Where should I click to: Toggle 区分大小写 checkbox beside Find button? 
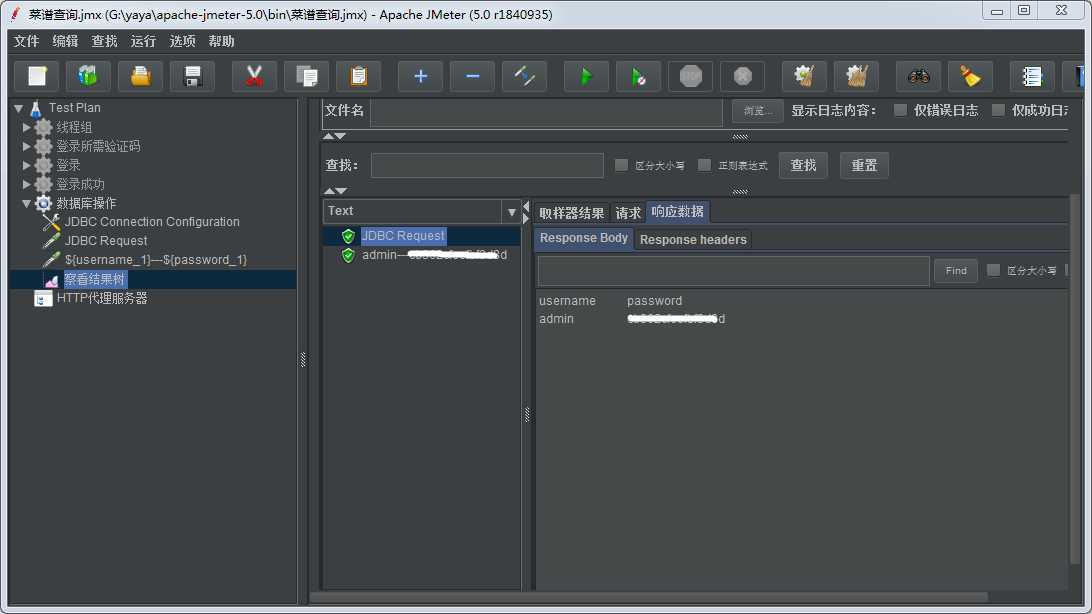(994, 270)
